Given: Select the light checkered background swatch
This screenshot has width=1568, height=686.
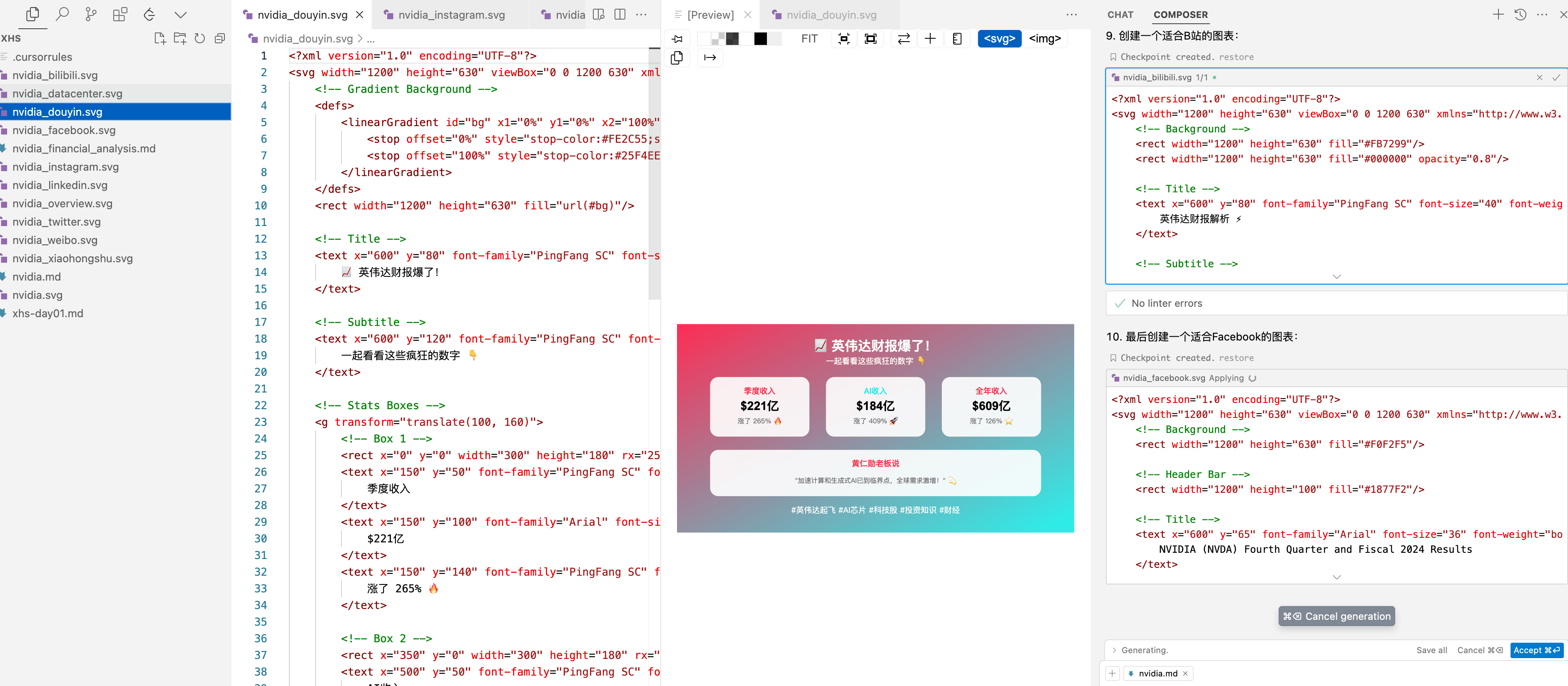Looking at the screenshot, I should coord(718,39).
